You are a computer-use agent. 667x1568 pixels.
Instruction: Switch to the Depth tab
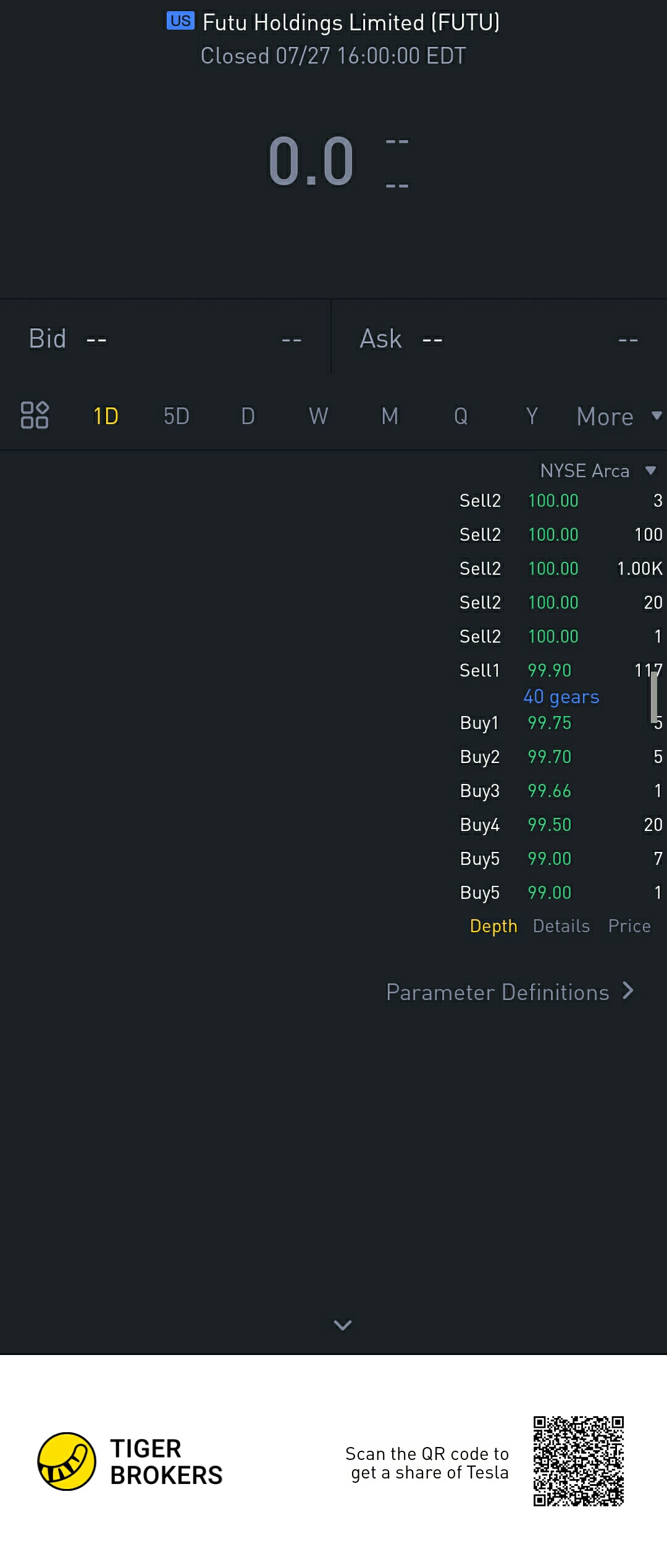[x=493, y=926]
